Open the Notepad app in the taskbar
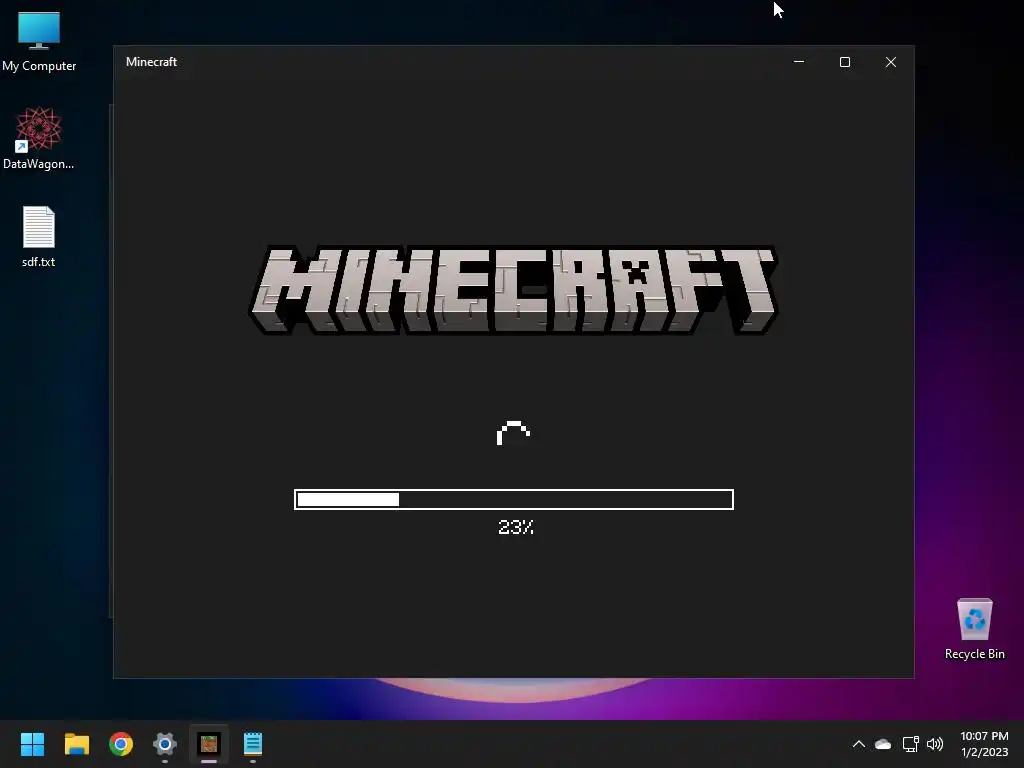The image size is (1024, 768). [253, 744]
